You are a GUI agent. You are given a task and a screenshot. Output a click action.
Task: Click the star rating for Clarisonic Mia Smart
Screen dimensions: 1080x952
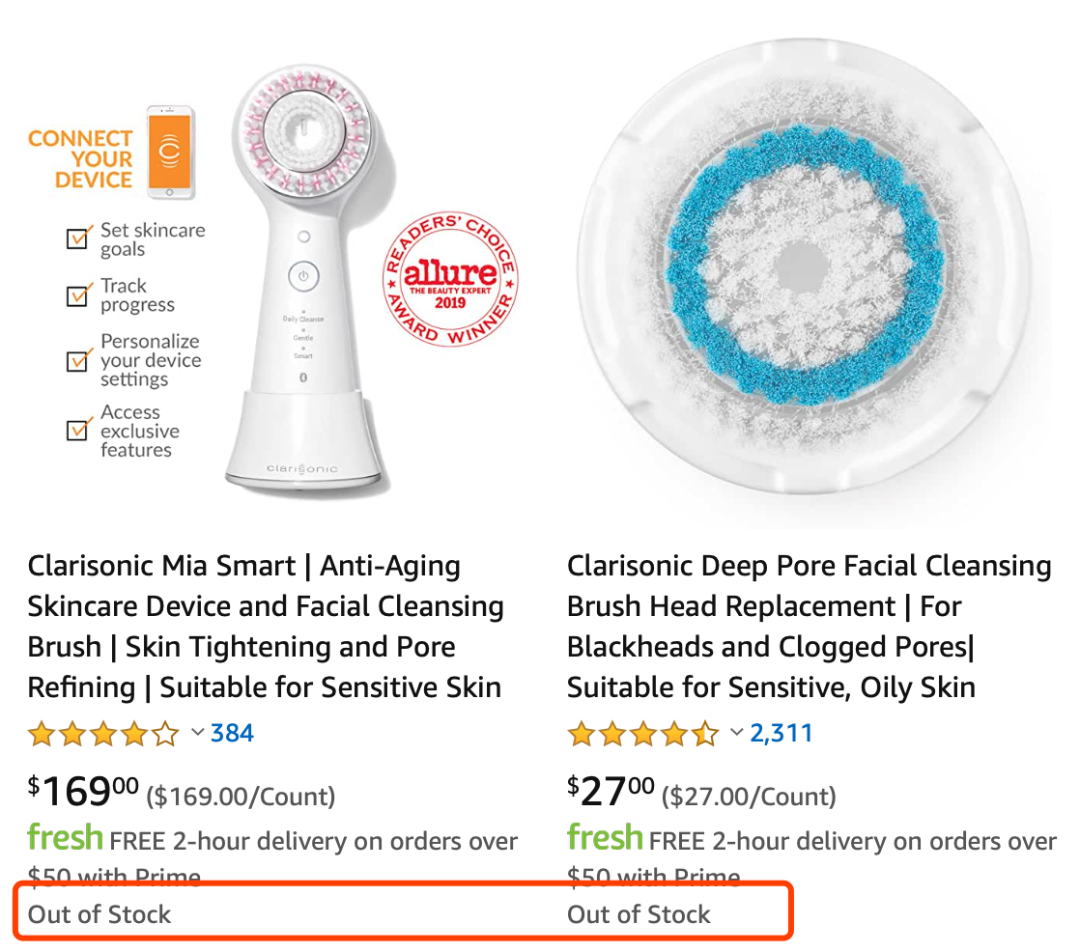[x=103, y=735]
